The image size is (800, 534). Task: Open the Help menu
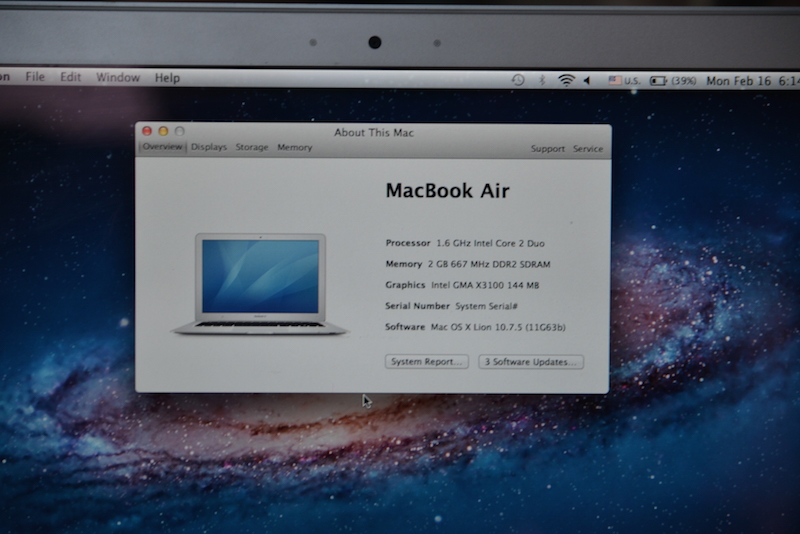coord(167,78)
